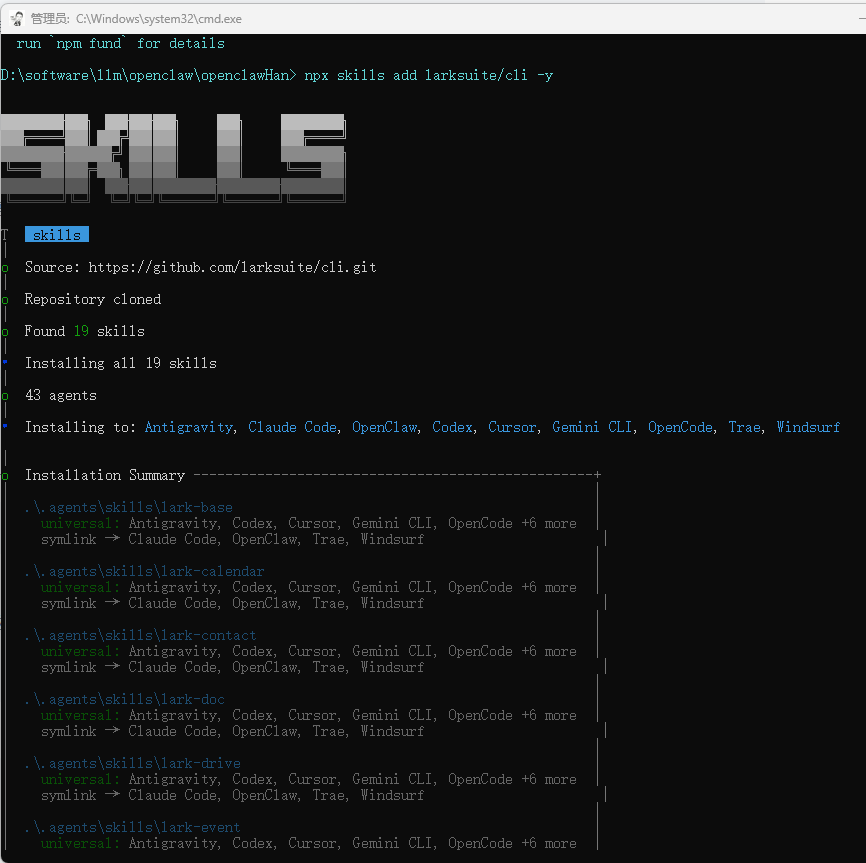Click the blue highlighted skills badge
Image resolution: width=866 pixels, height=863 pixels.
point(57,235)
